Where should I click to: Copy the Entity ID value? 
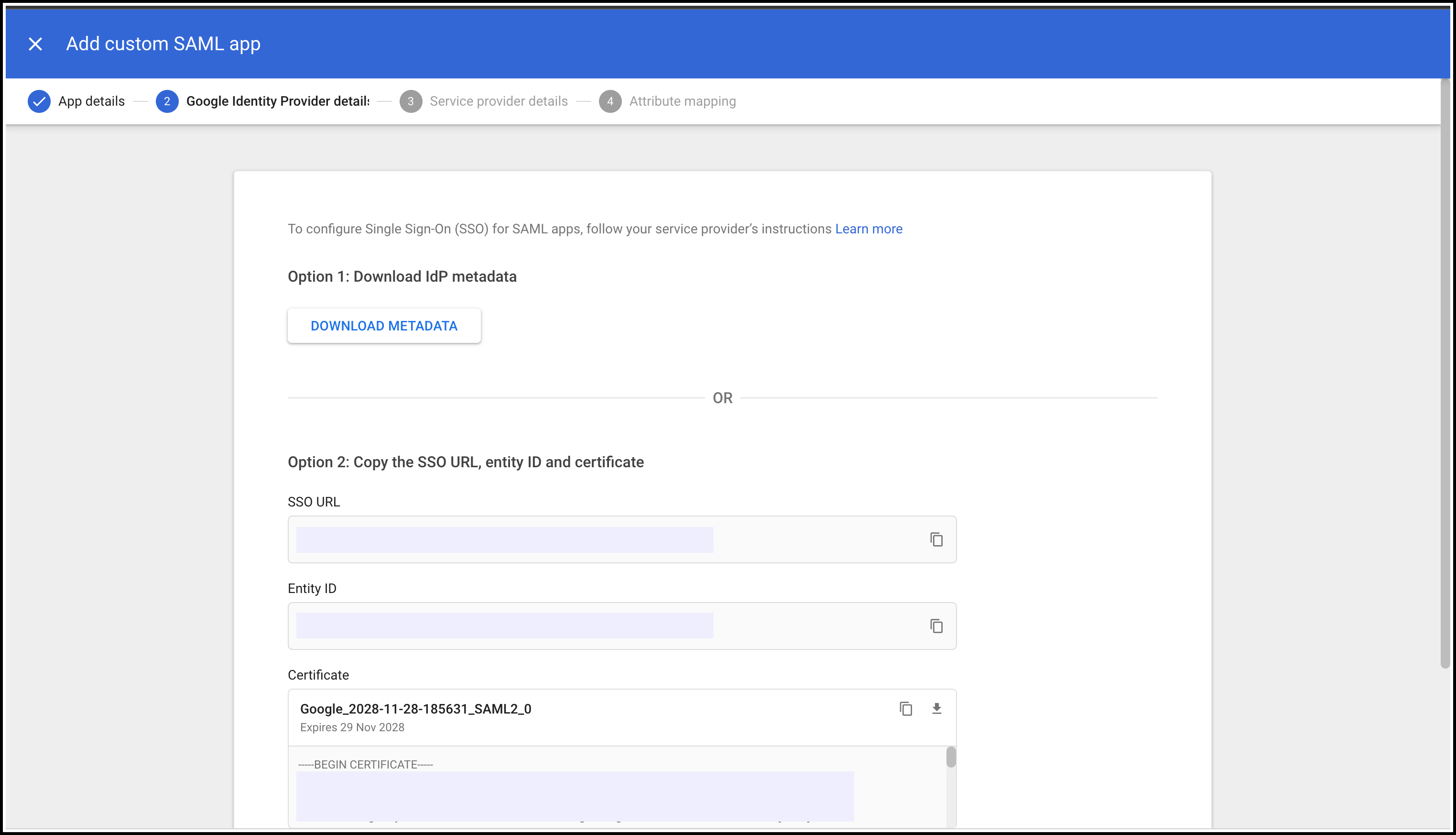(936, 626)
